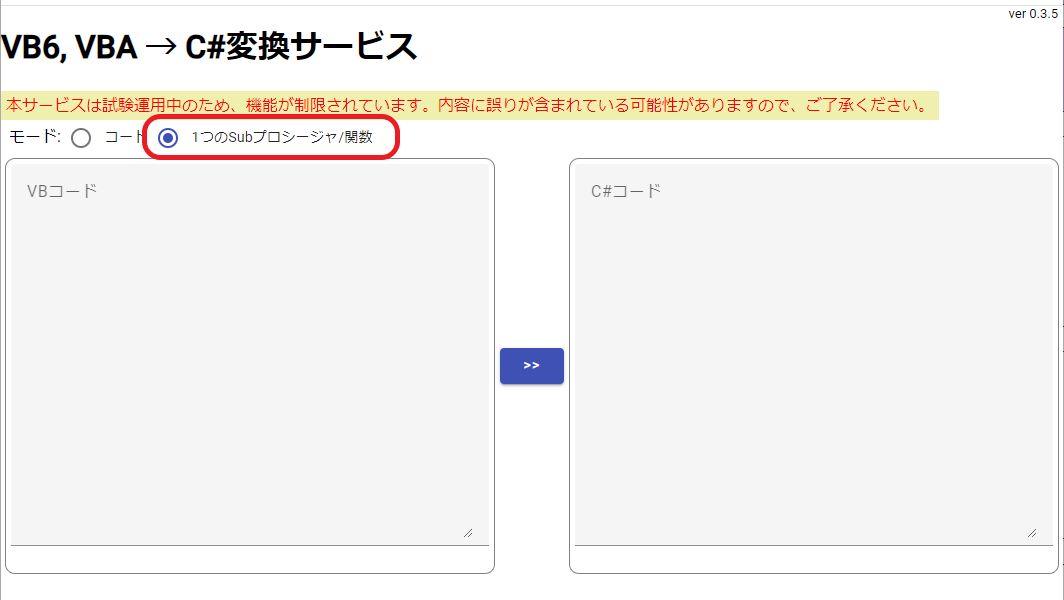The width and height of the screenshot is (1064, 600).
Task: Select the 1つのSubプロシージャ/関数 mode option
Action: (166, 138)
